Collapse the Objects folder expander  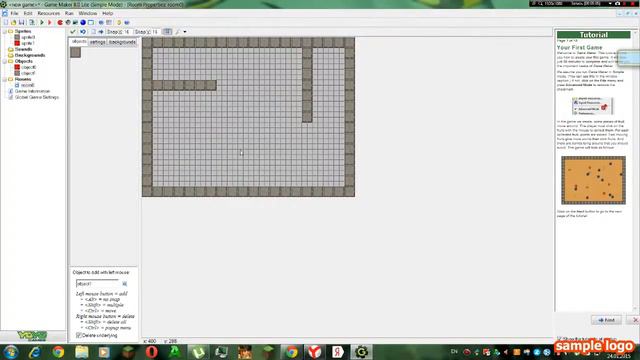click(x=4, y=61)
